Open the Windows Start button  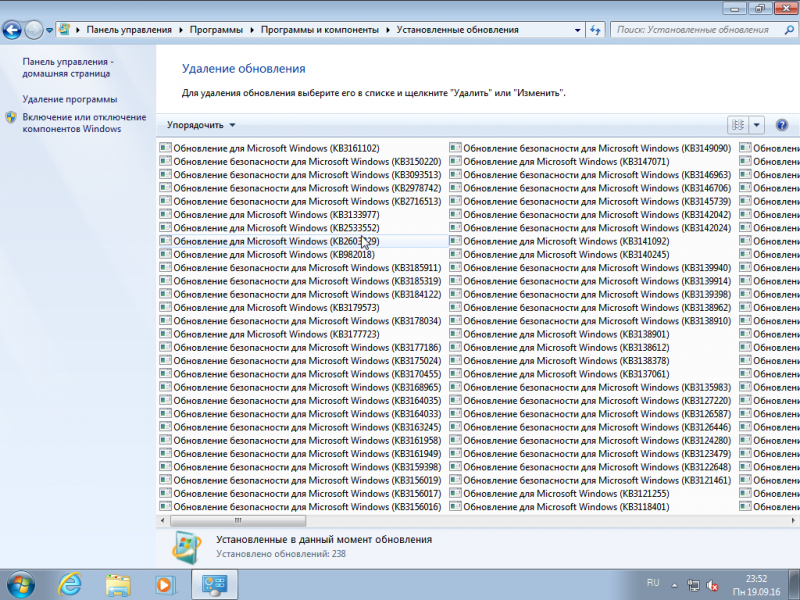pos(21,584)
